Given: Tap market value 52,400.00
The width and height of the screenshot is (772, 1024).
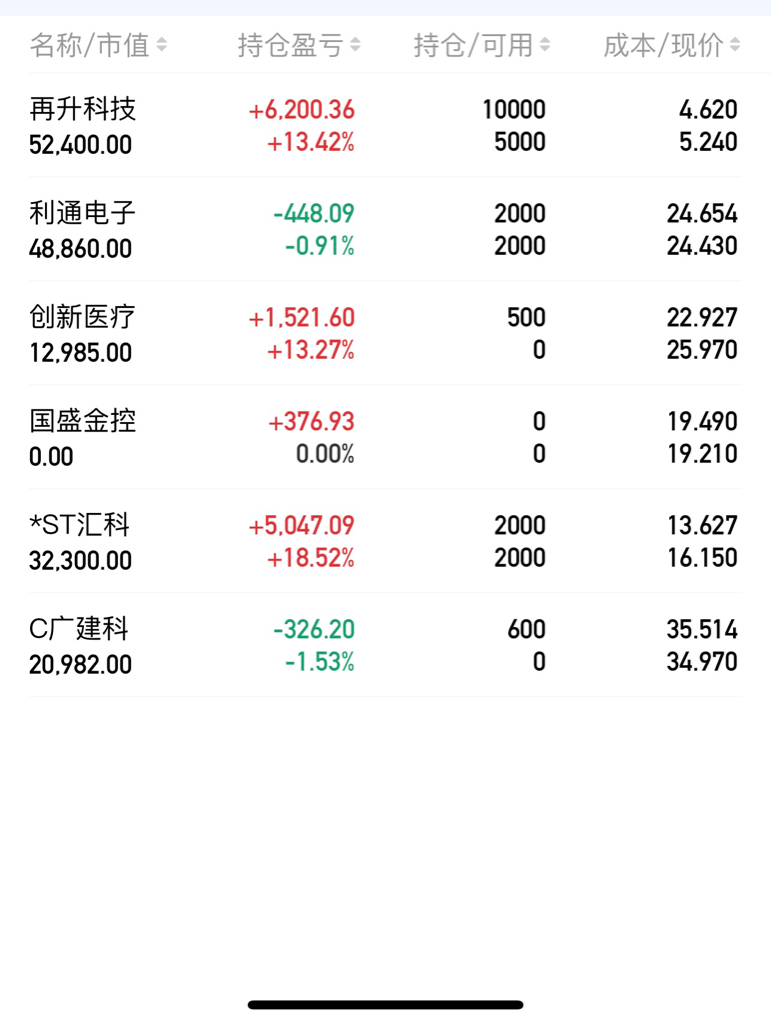Looking at the screenshot, I should click(x=80, y=144).
